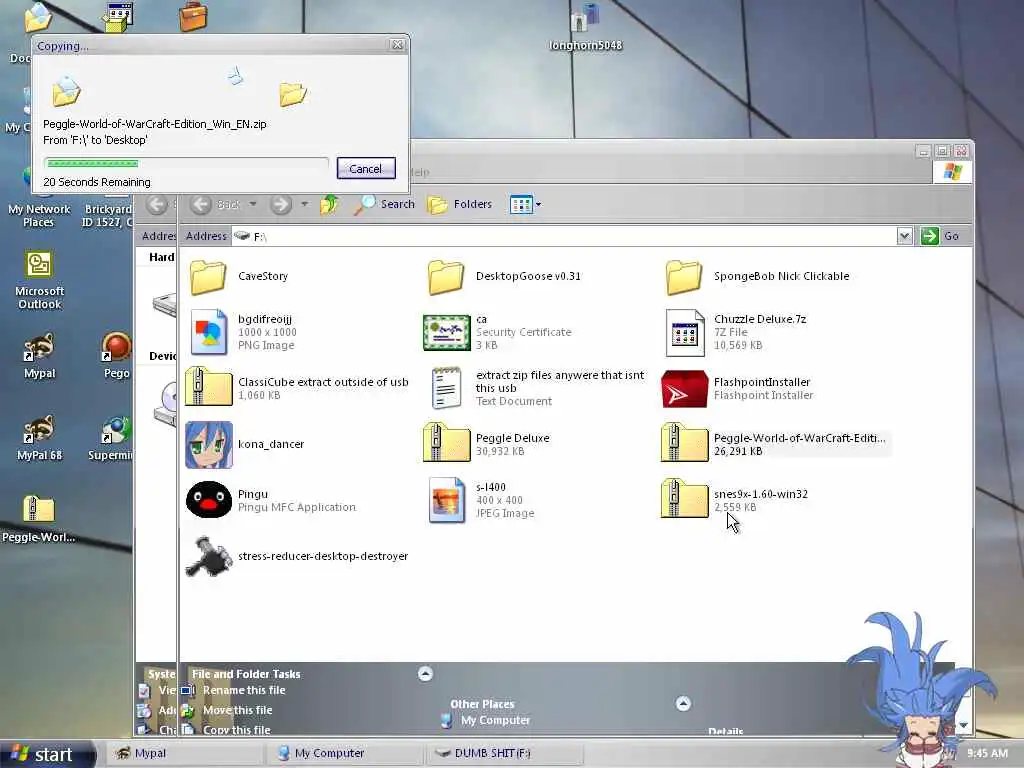Click the Windows flag logo in F: window
Image resolution: width=1024 pixels, height=768 pixels.
[953, 172]
